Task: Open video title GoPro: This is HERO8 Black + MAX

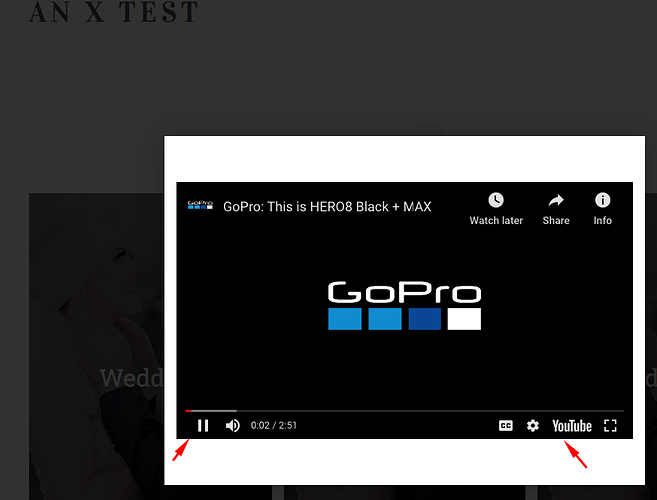Action: (327, 207)
